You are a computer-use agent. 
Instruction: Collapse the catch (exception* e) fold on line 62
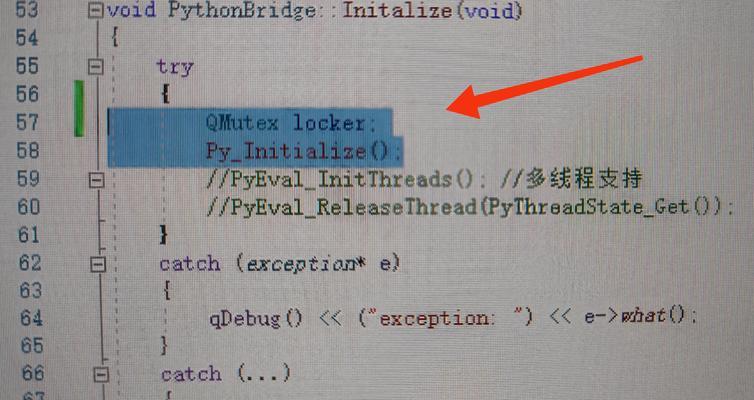click(x=98, y=264)
